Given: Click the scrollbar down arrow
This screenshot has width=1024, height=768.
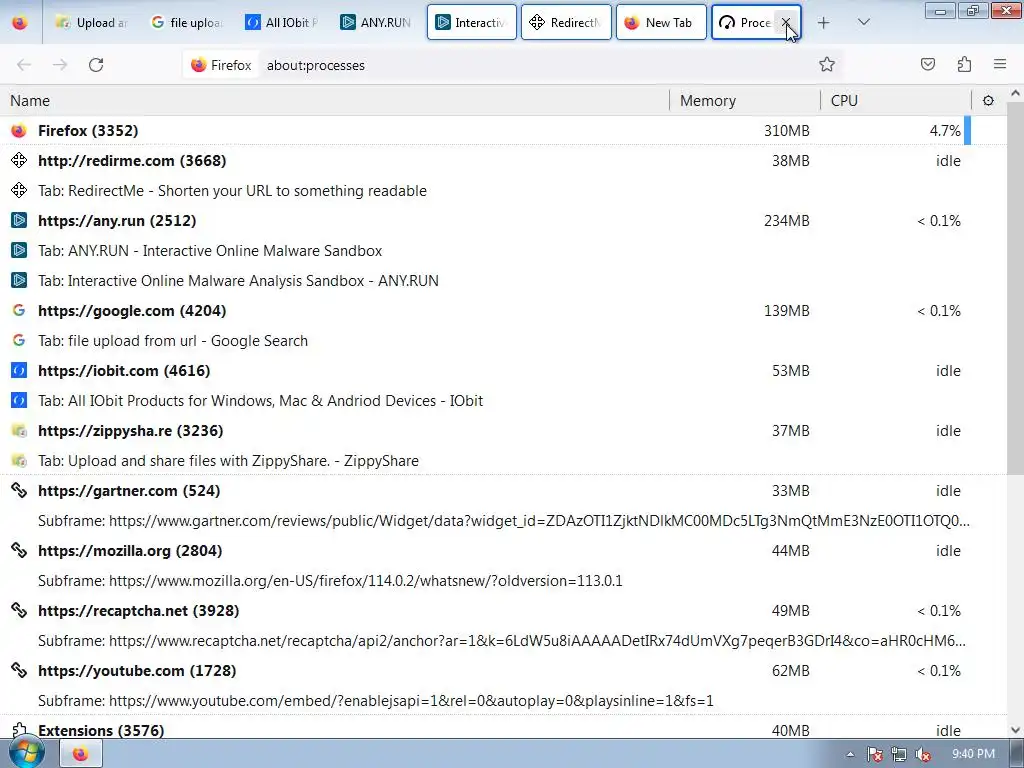Looking at the screenshot, I should [x=1016, y=730].
